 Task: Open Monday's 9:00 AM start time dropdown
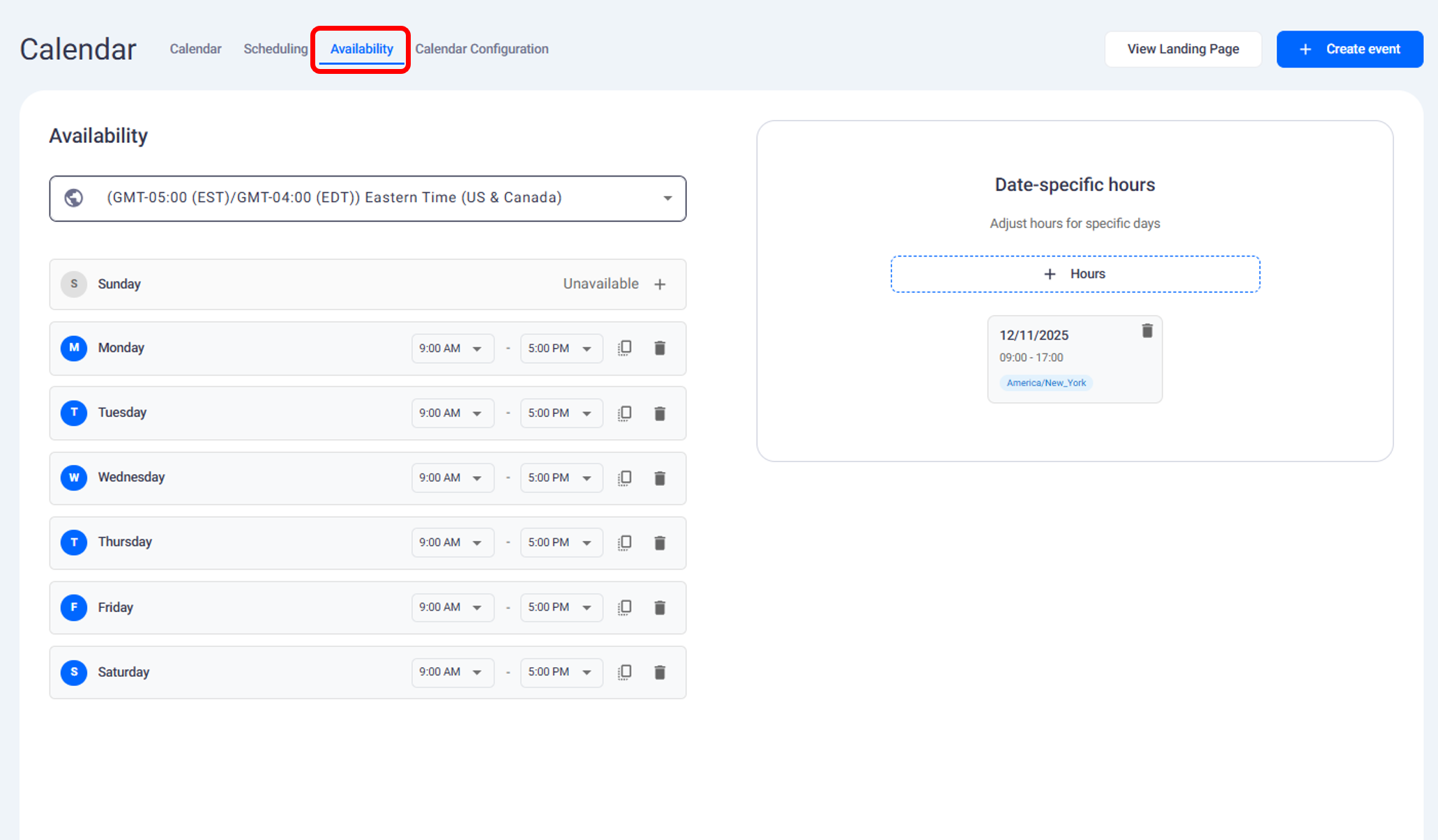point(452,349)
